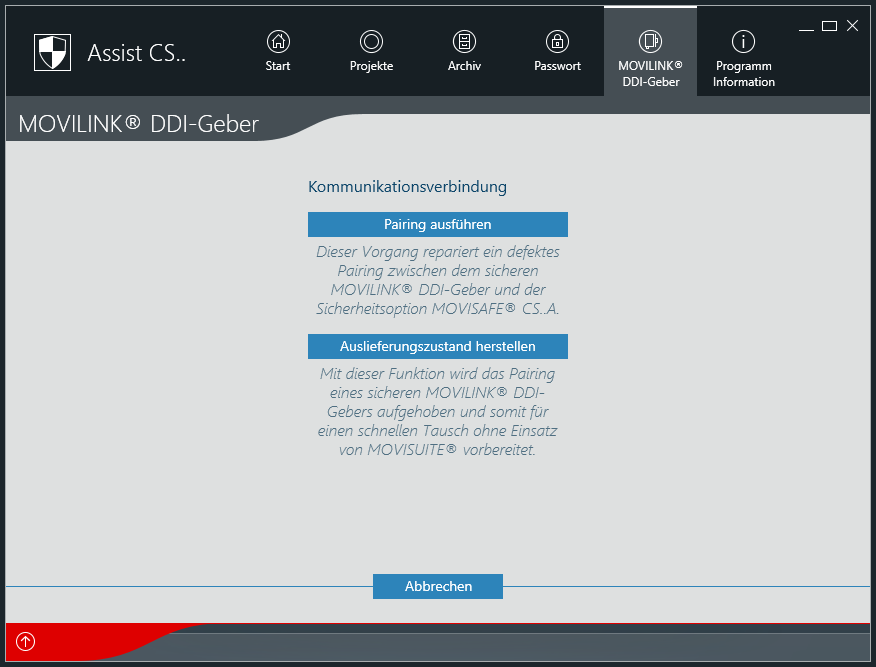
Task: Close the Assist CS window
Action: pos(852,26)
